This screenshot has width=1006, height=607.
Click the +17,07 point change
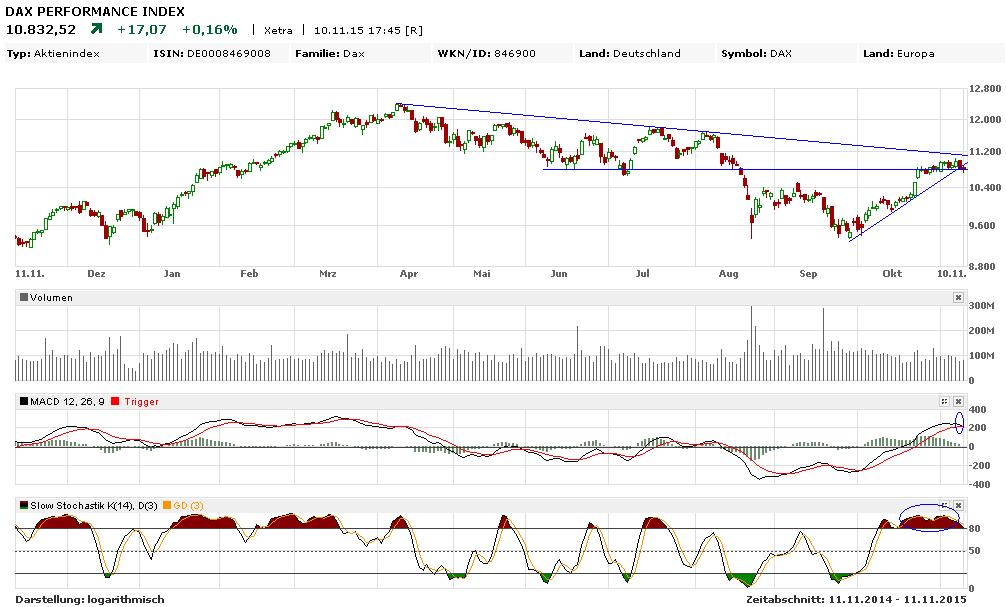[x=142, y=30]
